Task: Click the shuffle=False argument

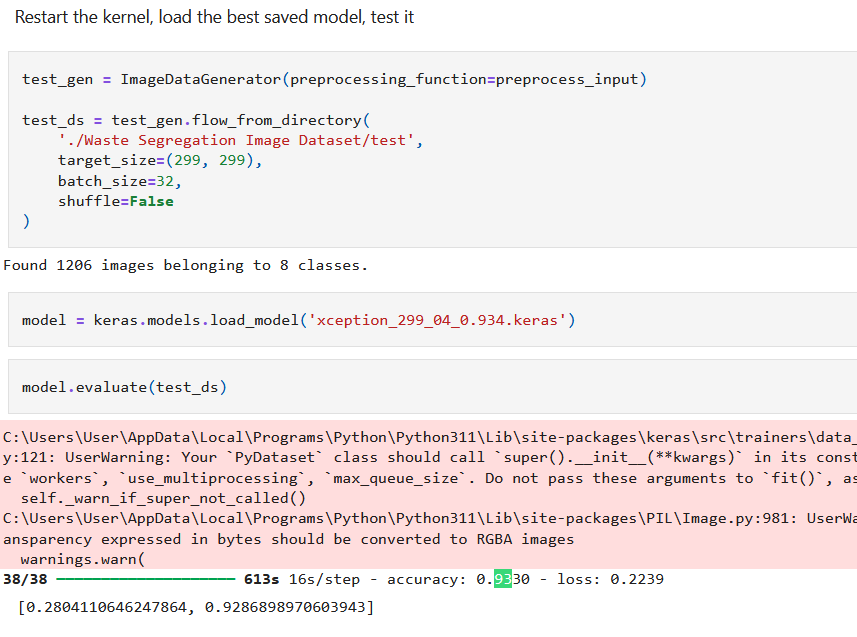Action: (116, 201)
